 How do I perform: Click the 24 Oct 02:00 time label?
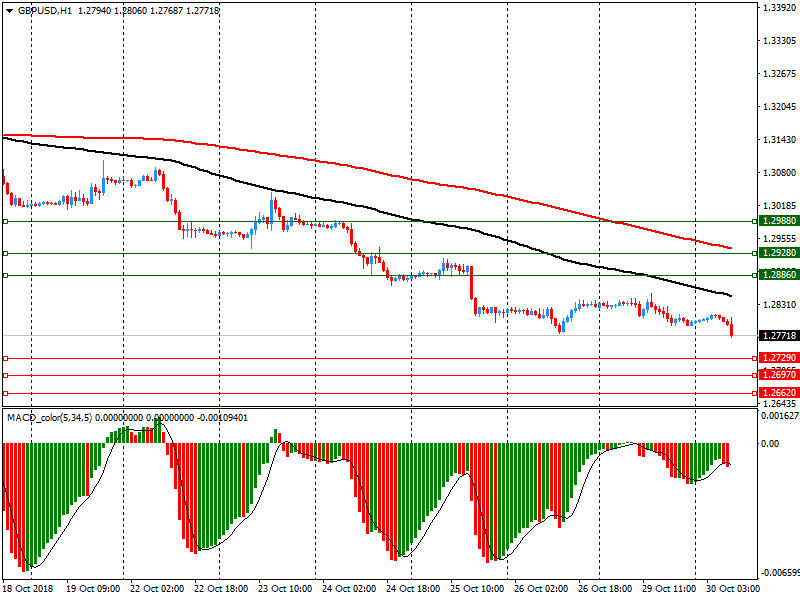click(x=346, y=590)
